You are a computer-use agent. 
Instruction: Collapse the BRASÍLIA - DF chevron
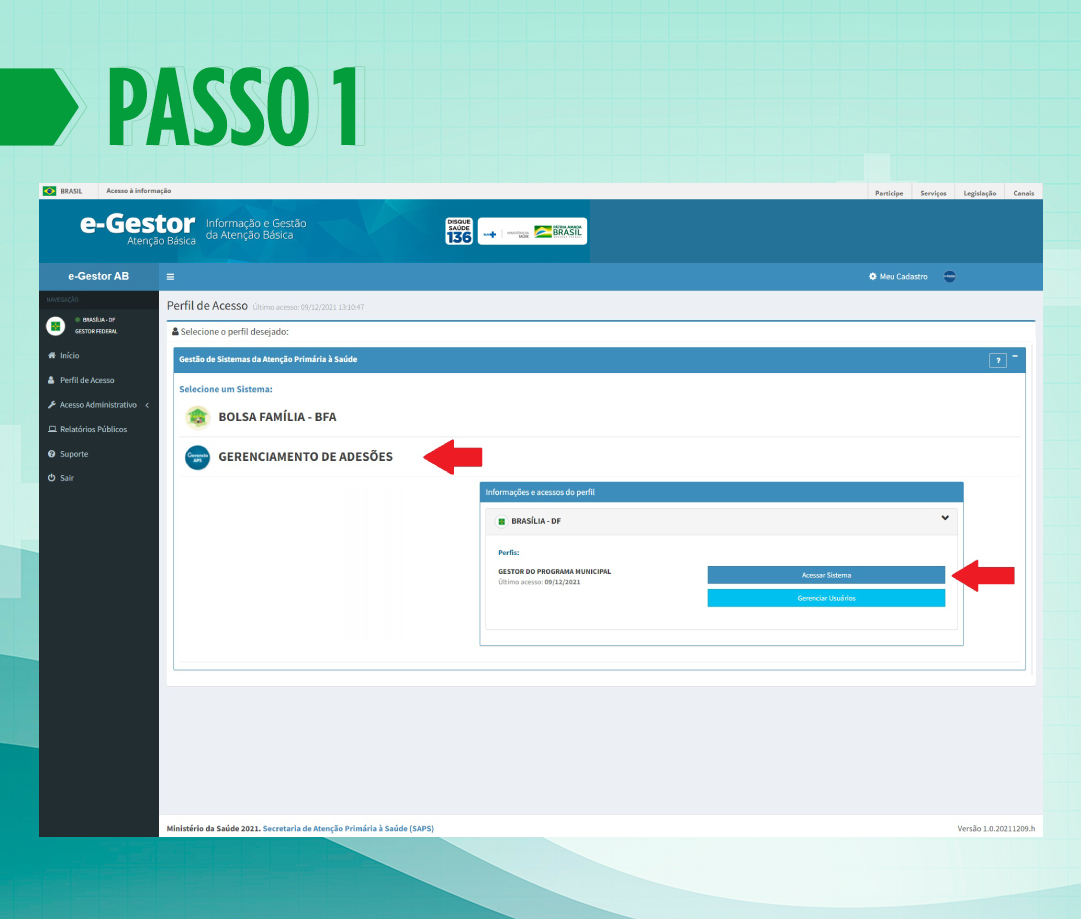pos(945,518)
